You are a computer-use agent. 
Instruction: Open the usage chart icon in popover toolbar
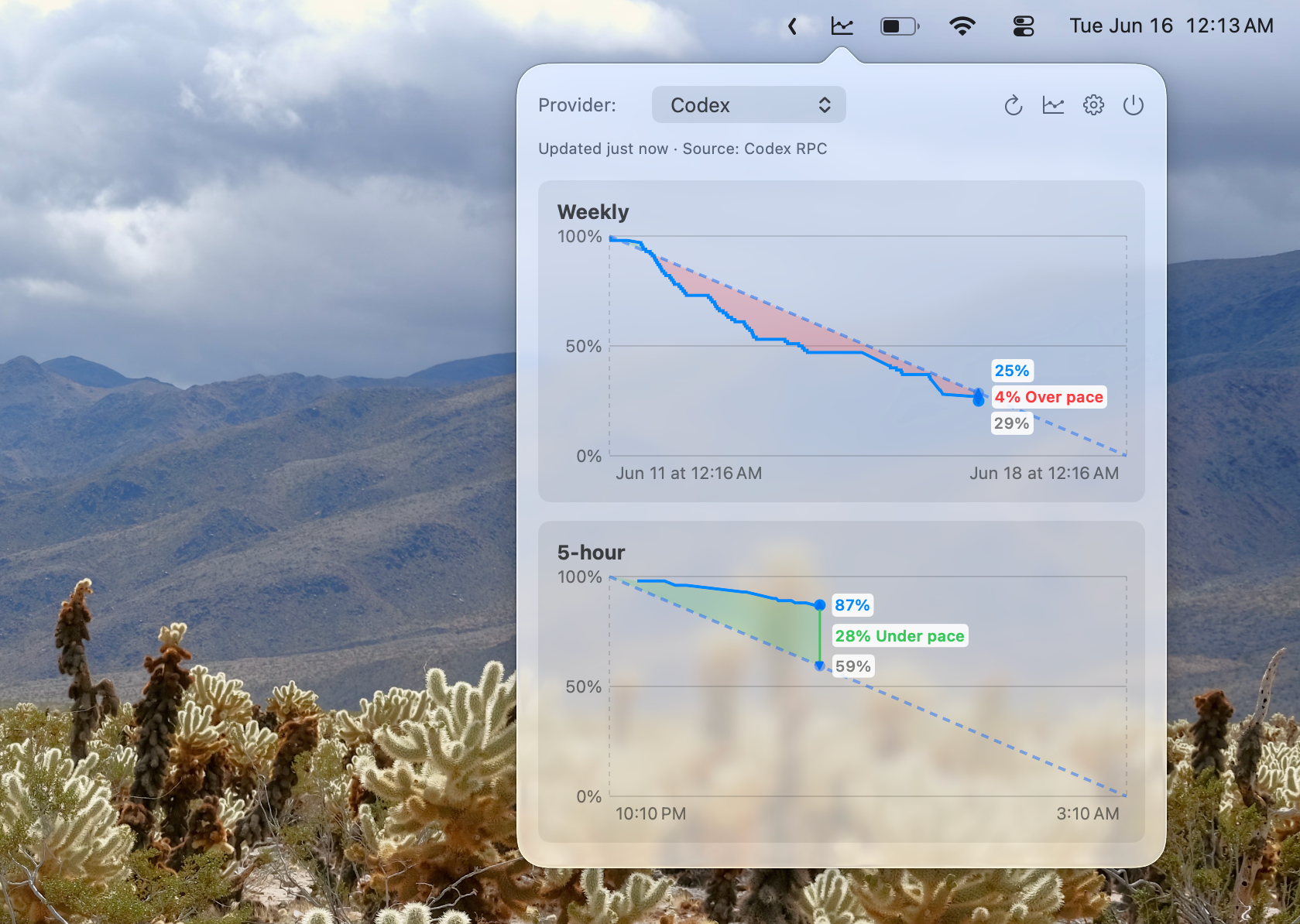(1053, 105)
